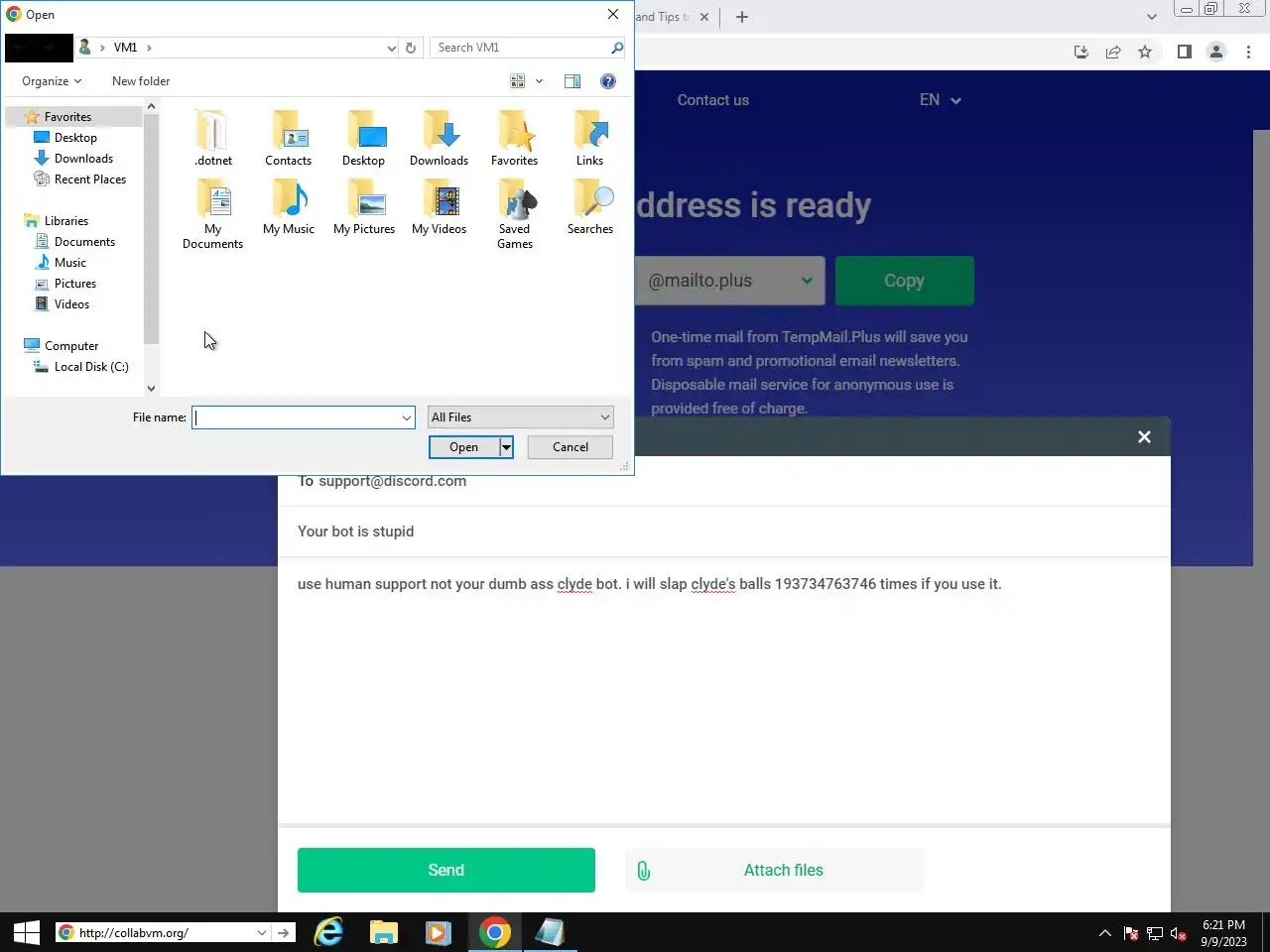This screenshot has width=1270, height=952.
Task: Select the My Documents folder
Action: click(213, 213)
